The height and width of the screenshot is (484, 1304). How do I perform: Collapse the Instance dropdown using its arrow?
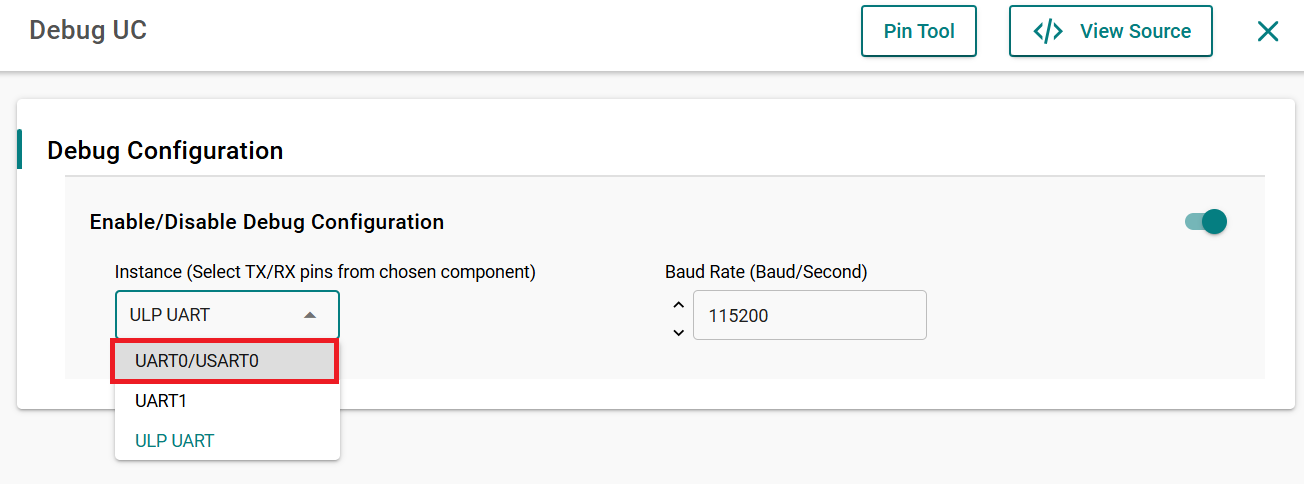point(310,315)
